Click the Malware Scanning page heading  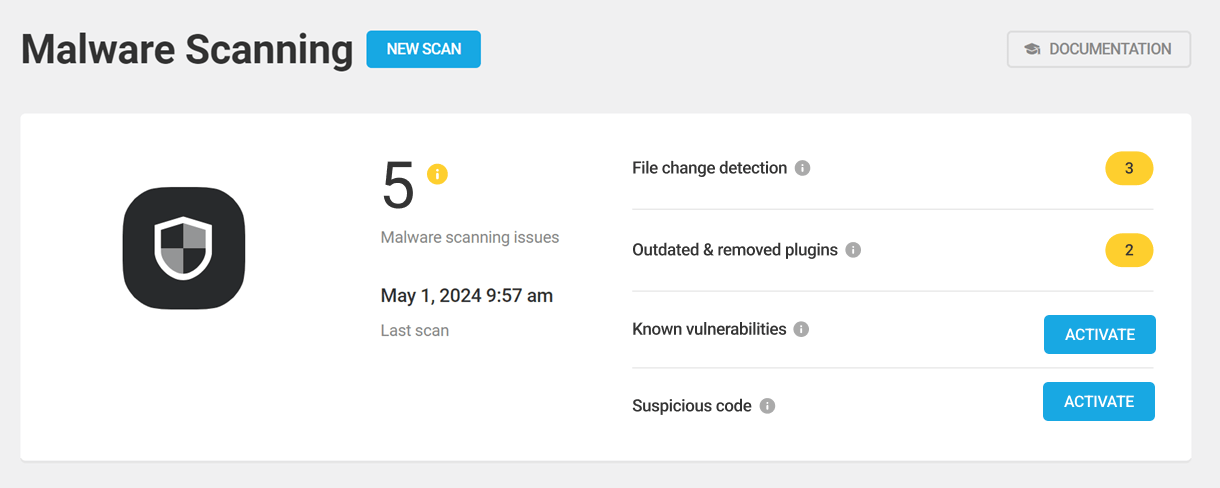pos(187,49)
